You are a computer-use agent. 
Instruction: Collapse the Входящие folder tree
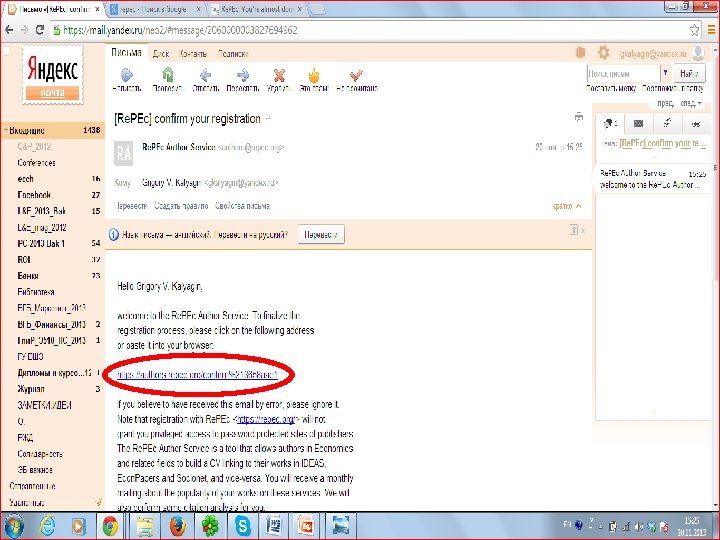[x=6, y=131]
